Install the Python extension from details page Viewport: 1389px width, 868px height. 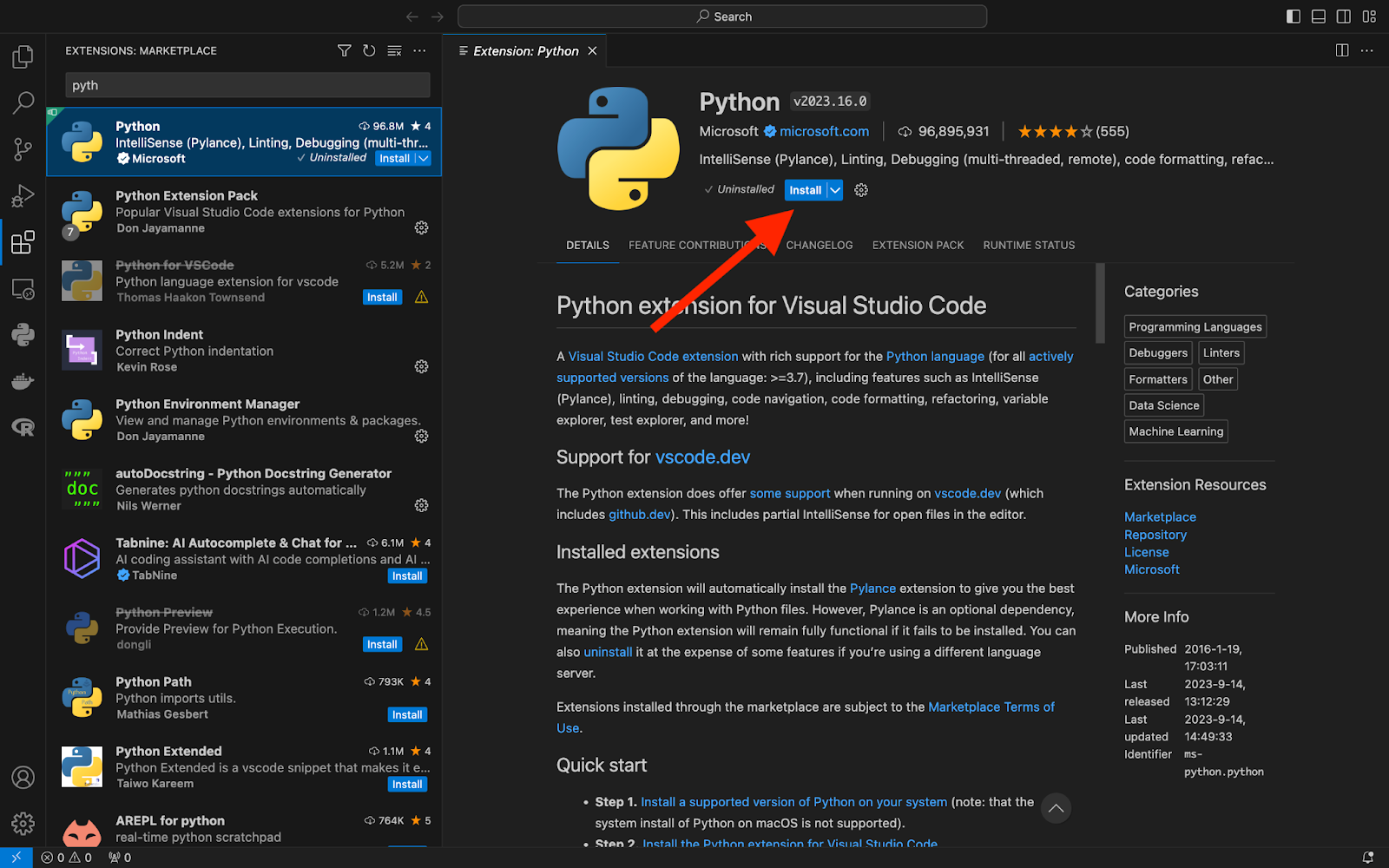click(805, 190)
